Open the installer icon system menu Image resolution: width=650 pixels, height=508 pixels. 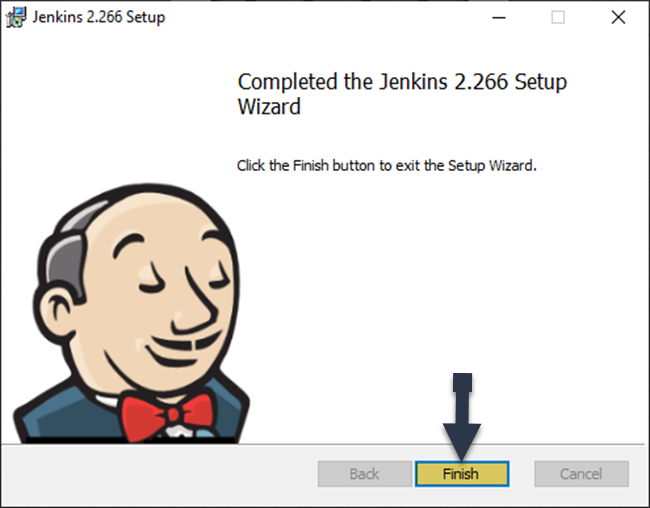[x=16, y=17]
